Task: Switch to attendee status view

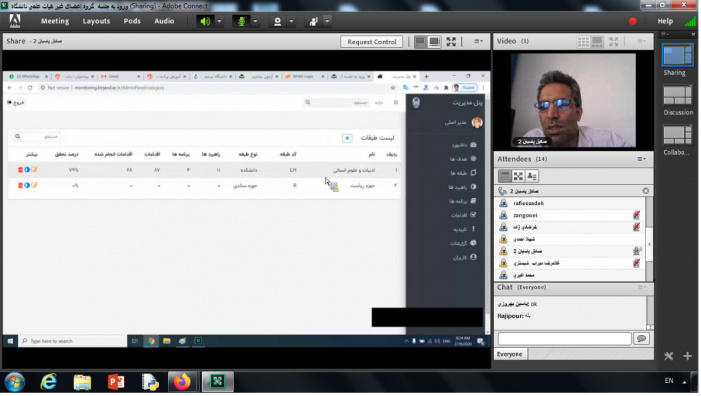Action: point(532,176)
